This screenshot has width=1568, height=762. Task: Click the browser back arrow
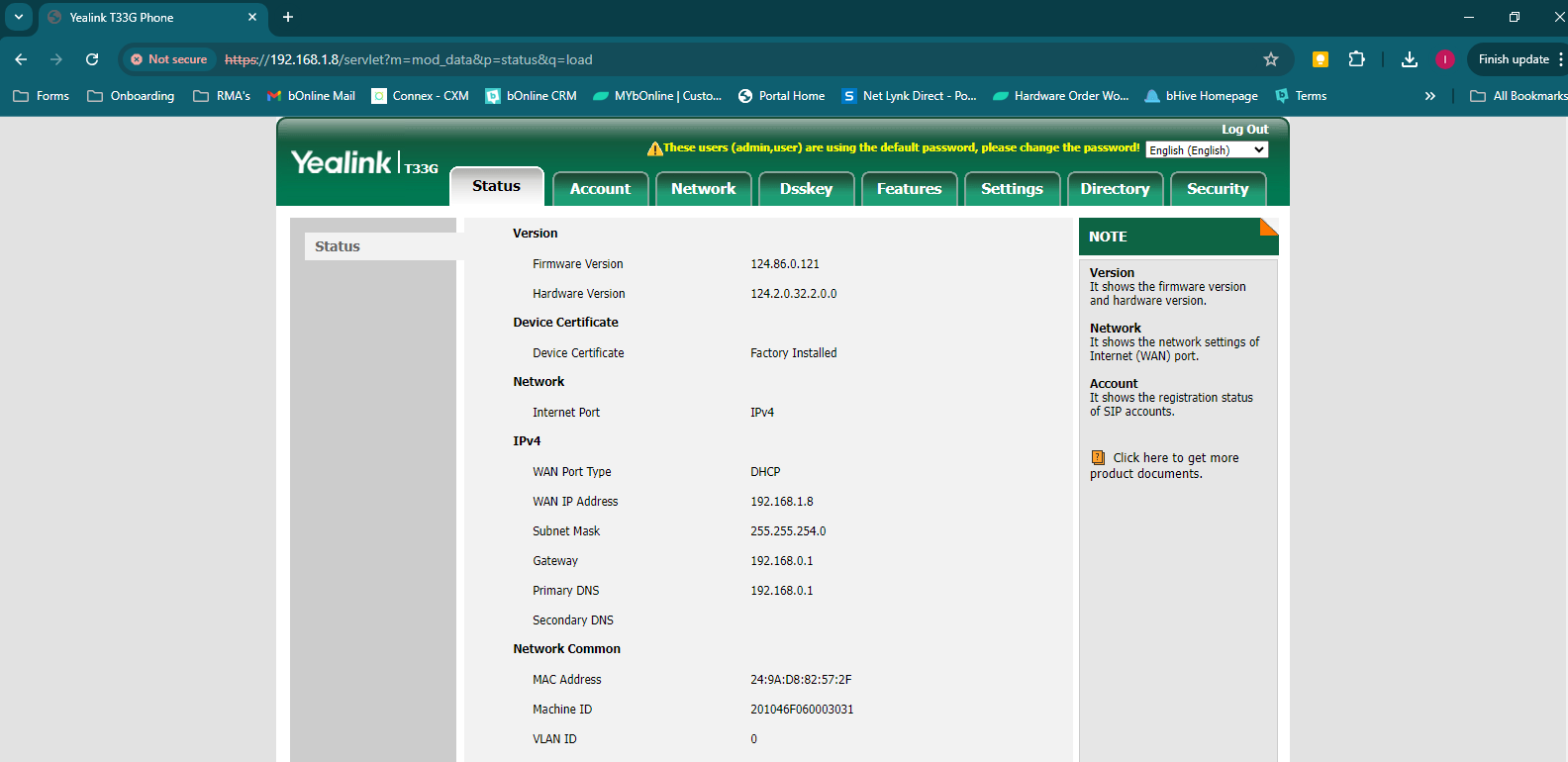click(x=21, y=59)
